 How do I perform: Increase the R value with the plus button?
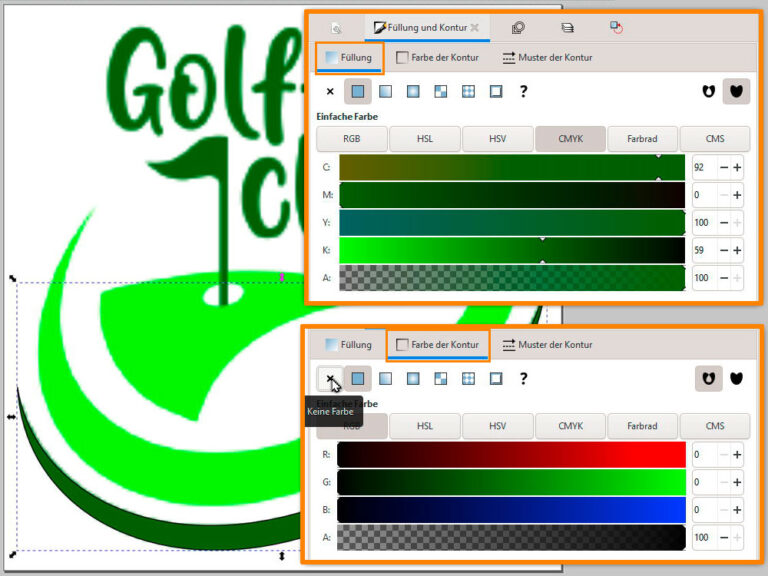[737, 455]
